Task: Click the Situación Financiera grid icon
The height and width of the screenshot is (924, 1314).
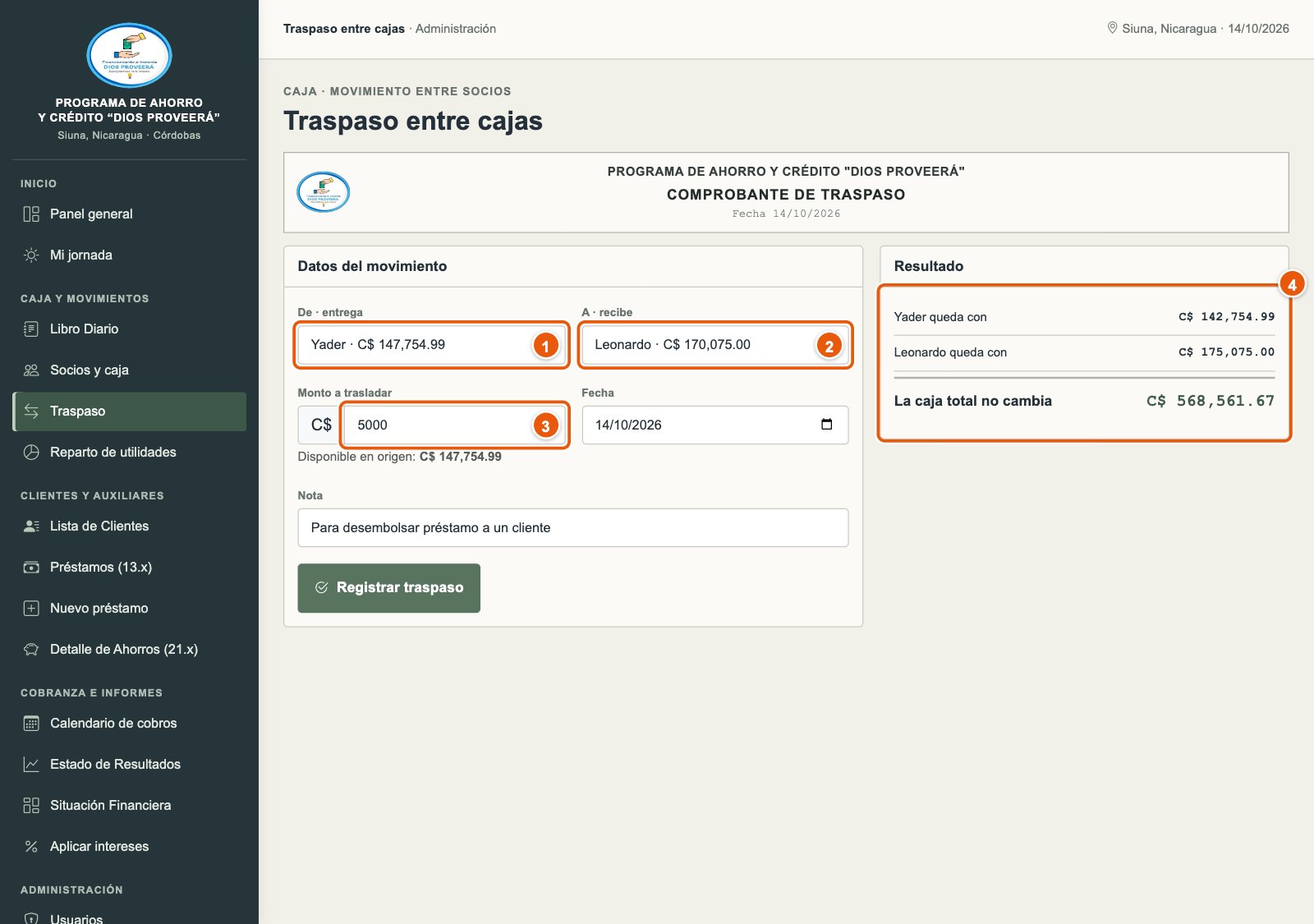Action: coord(31,806)
